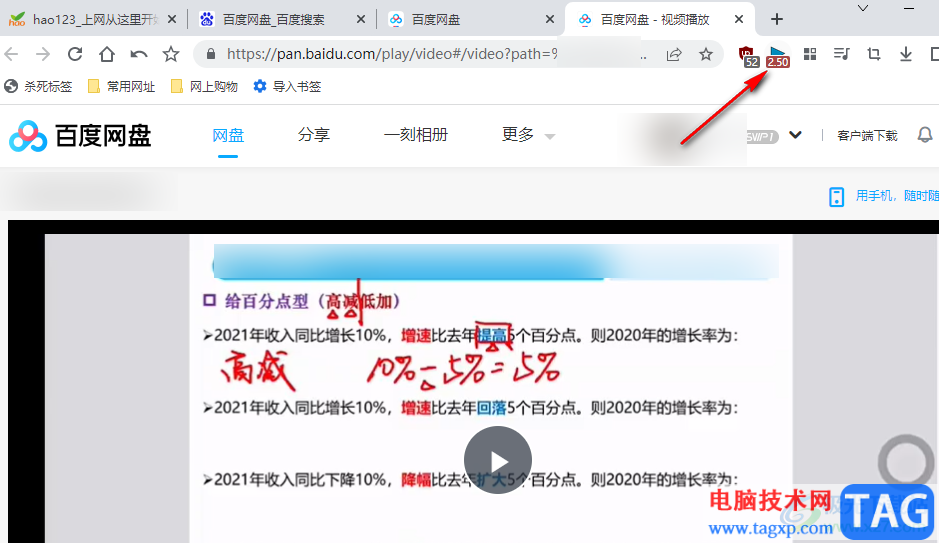The width and height of the screenshot is (939, 543).
Task: Open the 网盘 navigation tab
Action: pos(228,135)
